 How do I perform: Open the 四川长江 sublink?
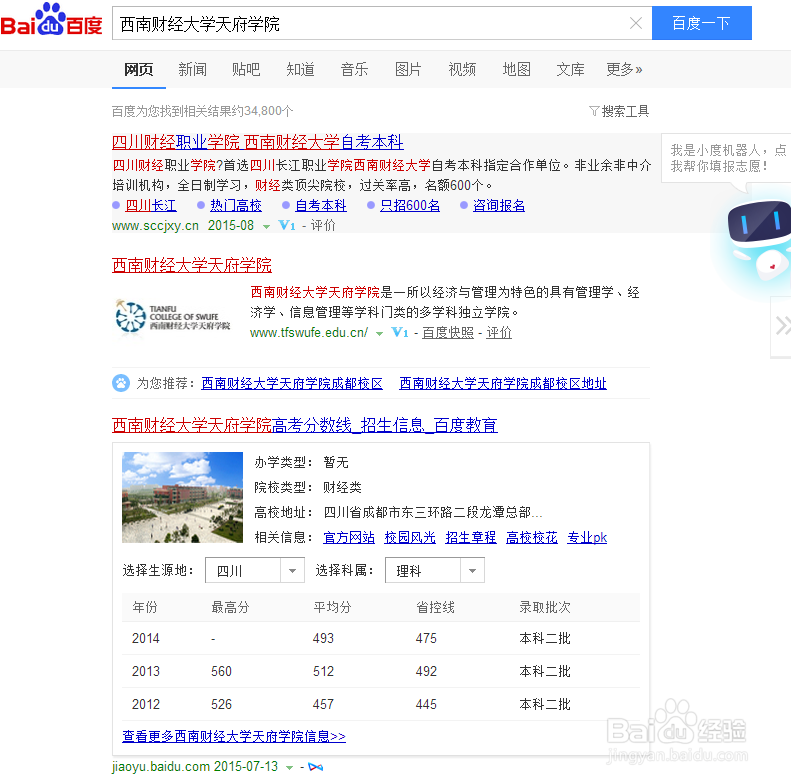[x=151, y=205]
